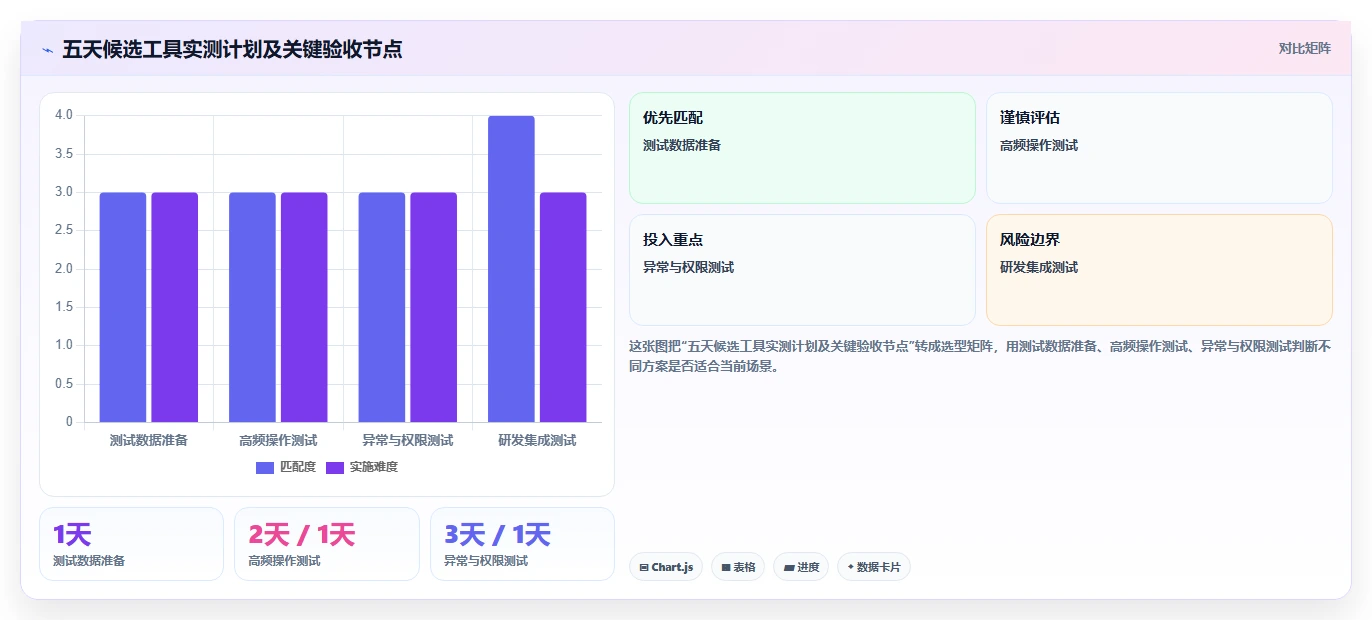Viewport: 1372px width, 620px height.
Task: Click the 高频操作测试 x-axis label
Action: tap(278, 440)
